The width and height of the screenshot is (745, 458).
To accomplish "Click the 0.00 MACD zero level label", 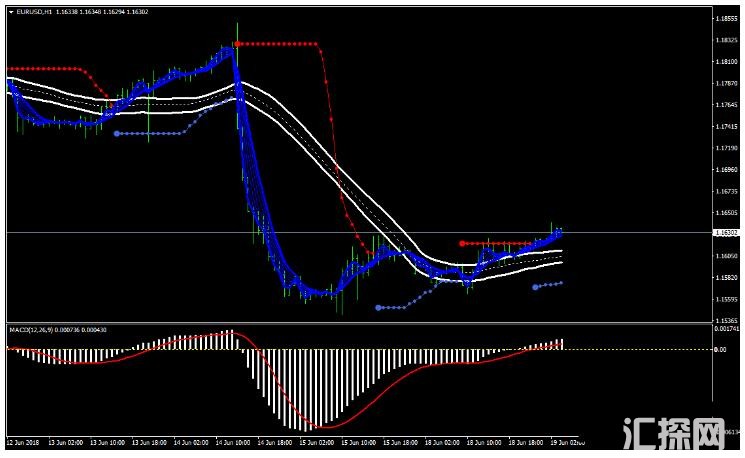I will [720, 350].
